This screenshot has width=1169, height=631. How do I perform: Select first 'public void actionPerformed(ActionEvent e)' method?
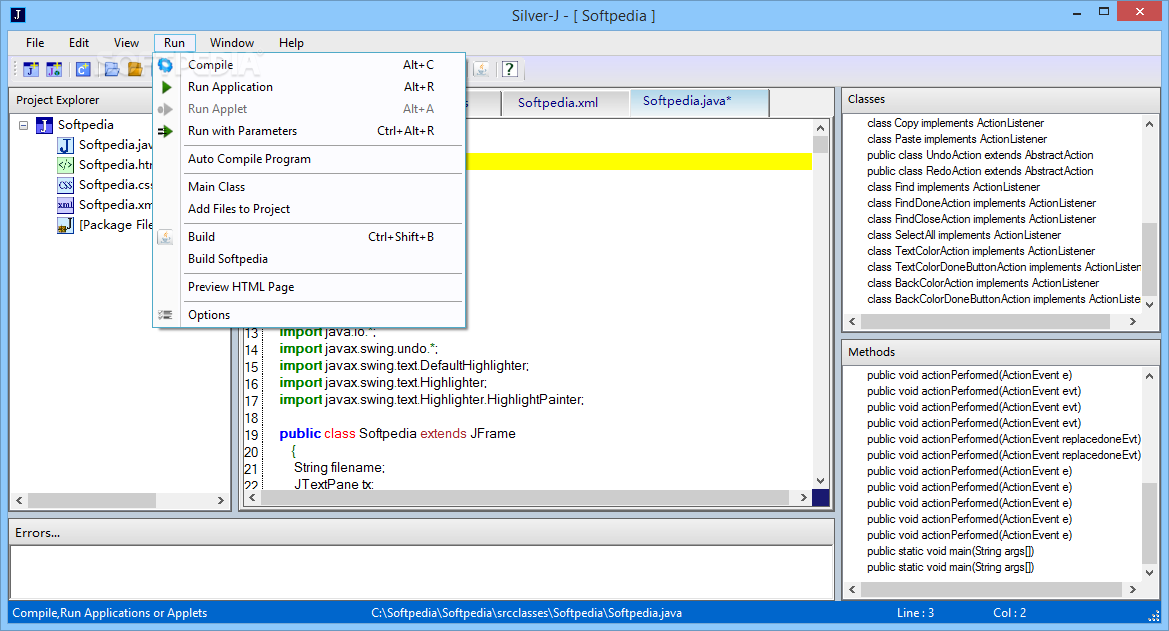coord(969,375)
